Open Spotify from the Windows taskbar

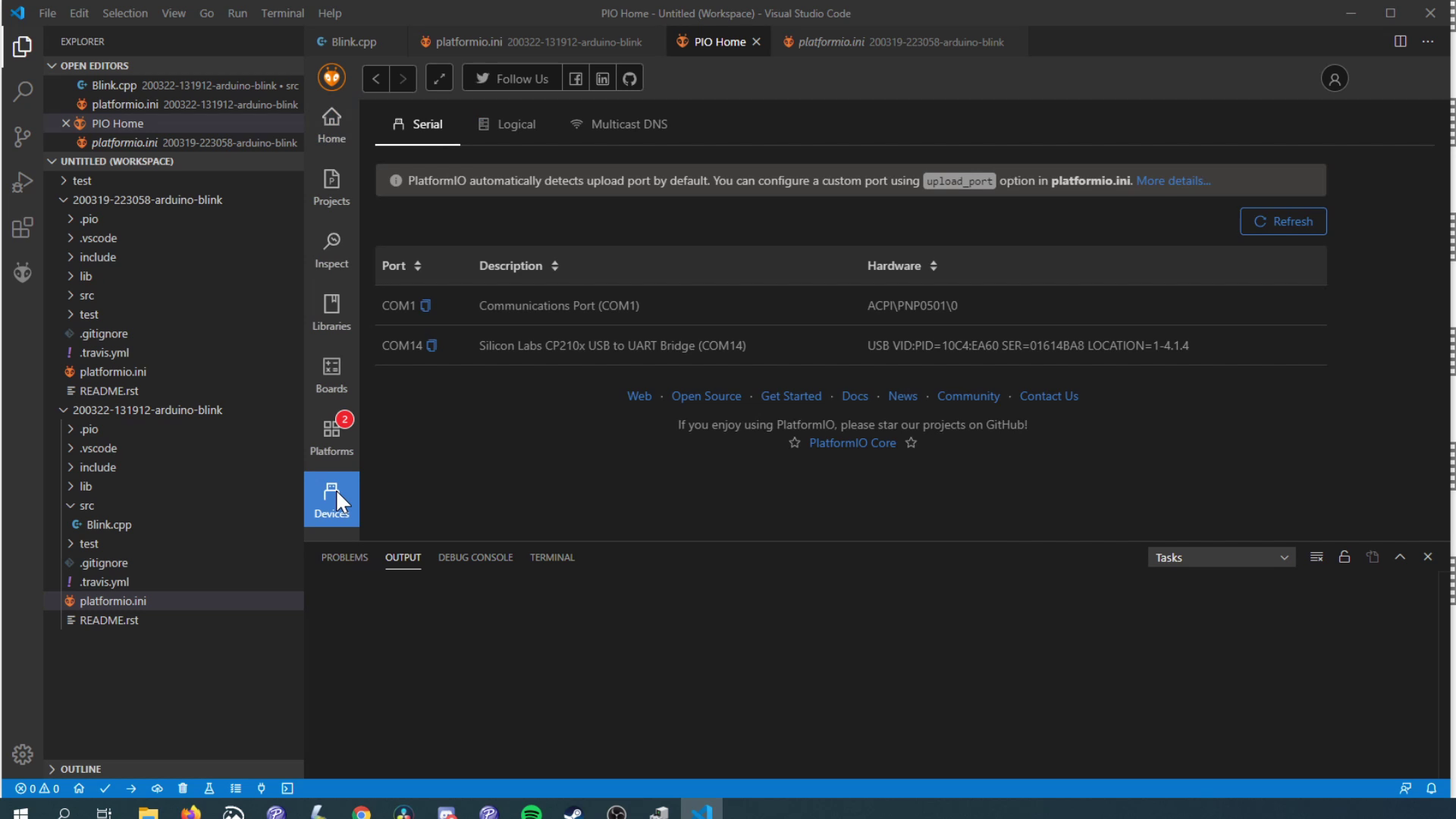(x=532, y=813)
